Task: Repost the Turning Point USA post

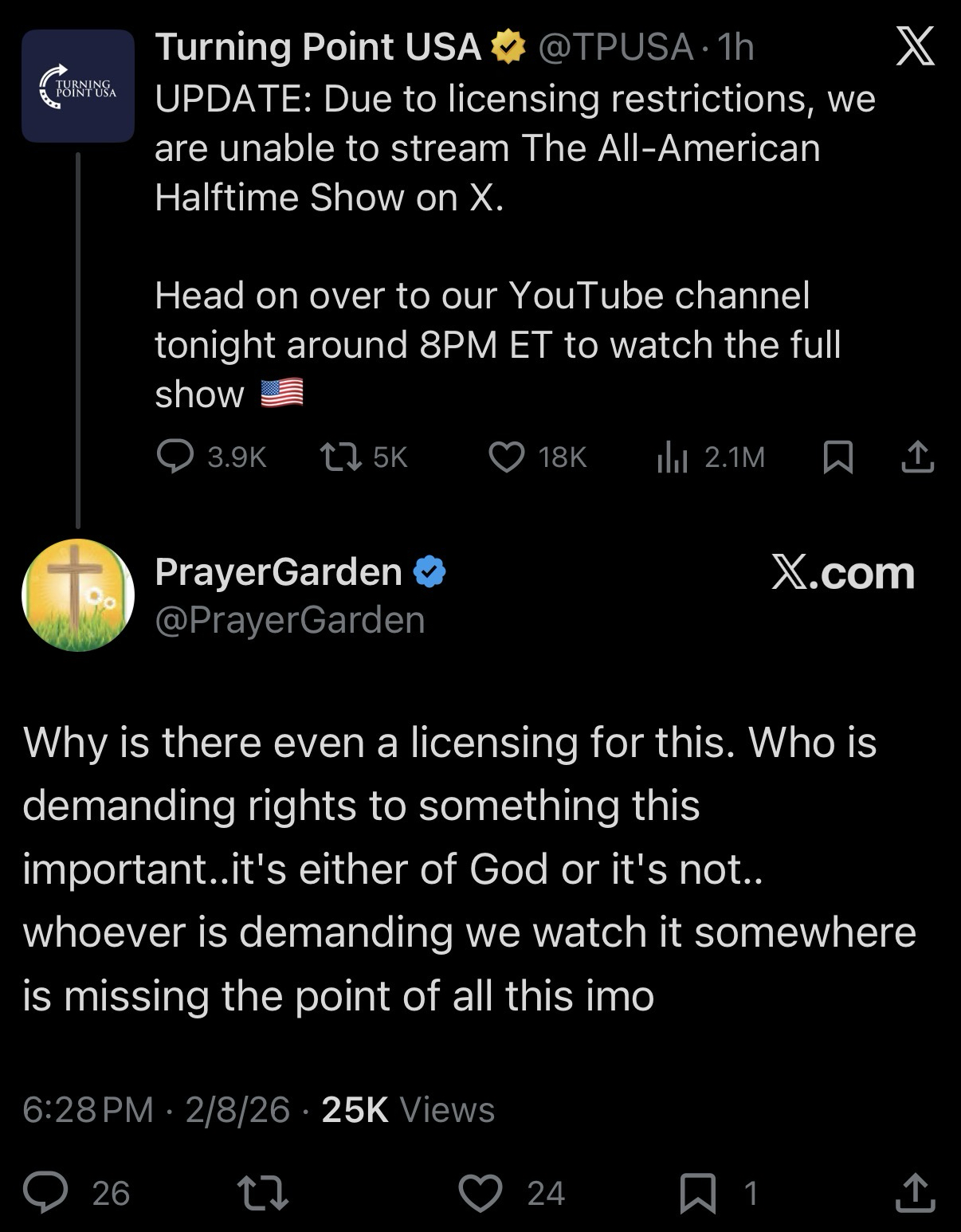Action: [339, 457]
